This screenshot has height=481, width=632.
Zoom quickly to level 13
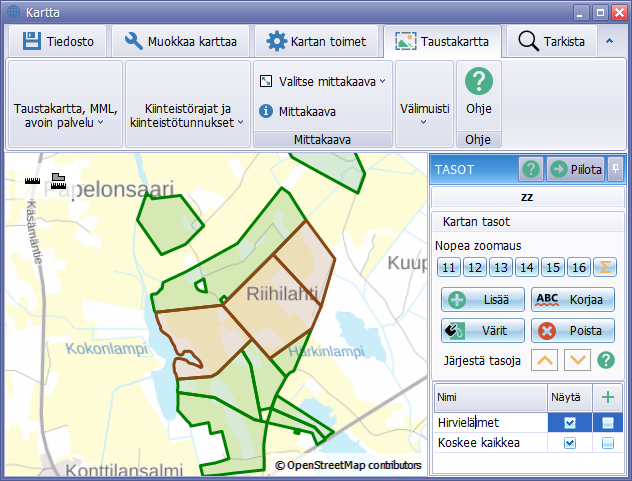click(501, 267)
